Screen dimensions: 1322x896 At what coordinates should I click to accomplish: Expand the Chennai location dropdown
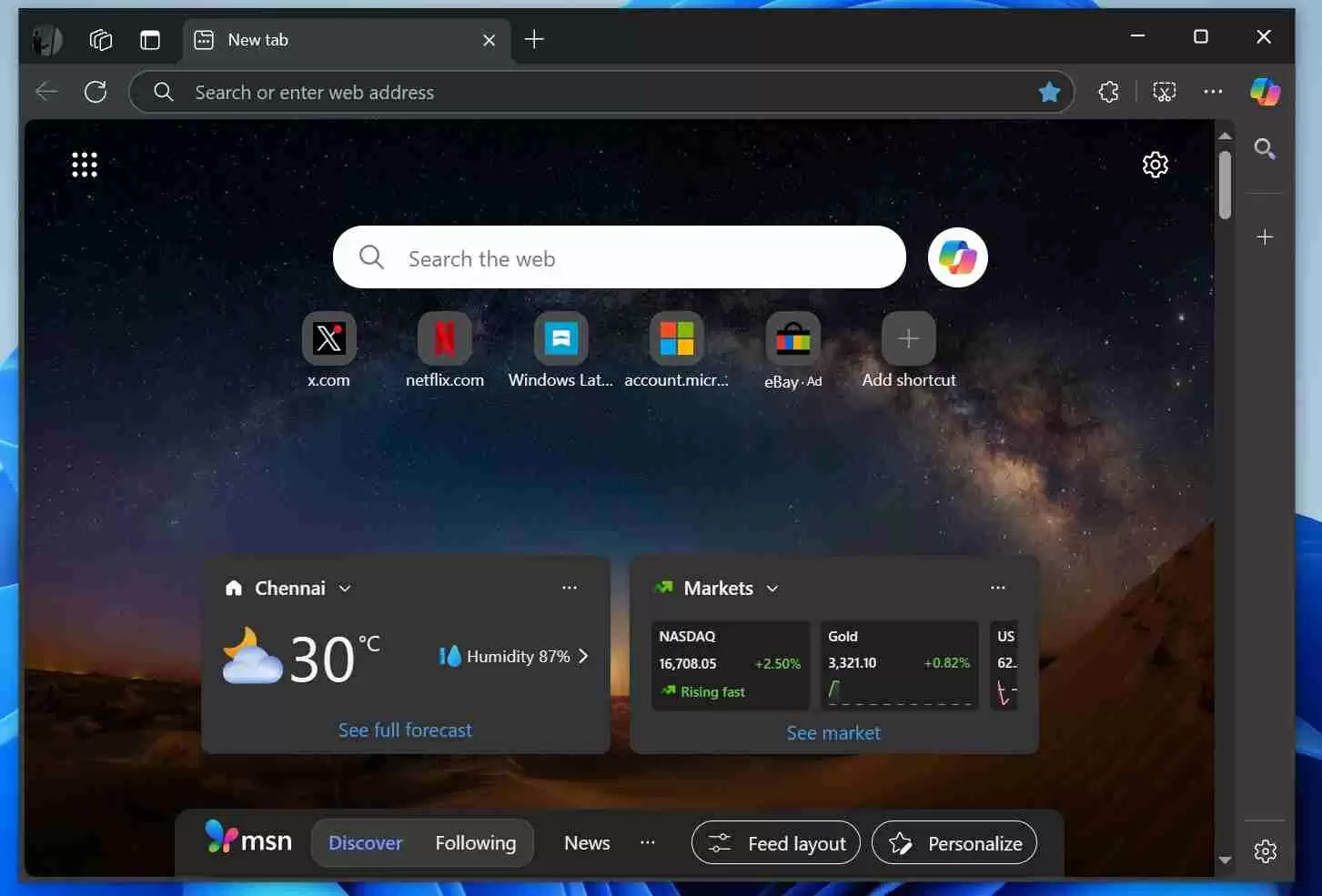coord(345,588)
